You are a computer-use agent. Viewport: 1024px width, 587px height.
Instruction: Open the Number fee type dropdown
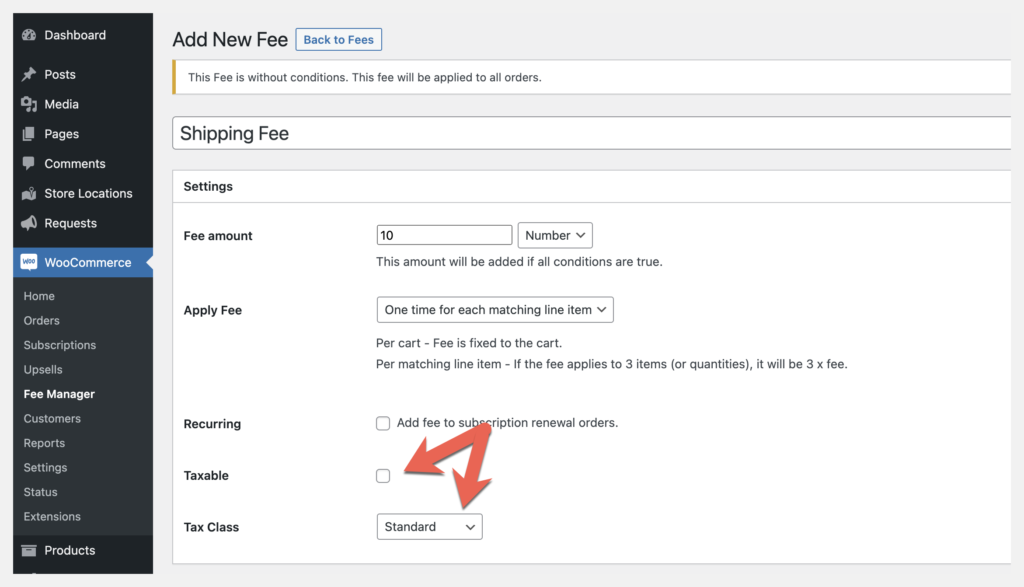(555, 235)
